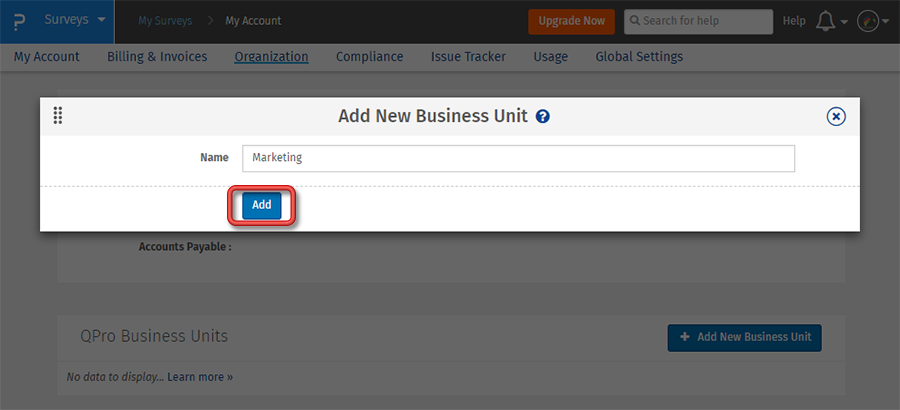Close the Add New Business Unit dialog

836,116
